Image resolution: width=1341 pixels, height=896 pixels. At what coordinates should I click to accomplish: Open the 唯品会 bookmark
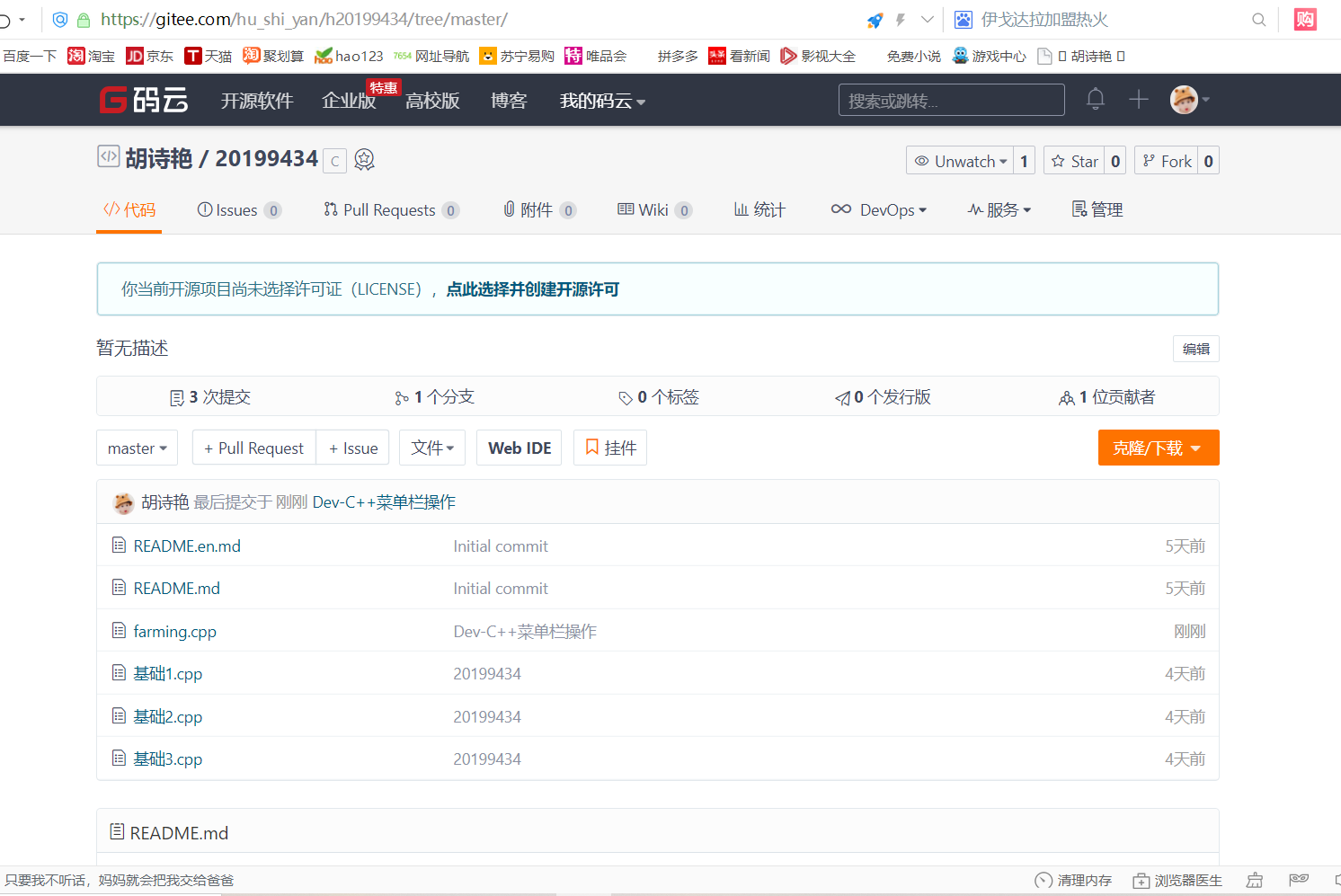pyautogui.click(x=596, y=56)
